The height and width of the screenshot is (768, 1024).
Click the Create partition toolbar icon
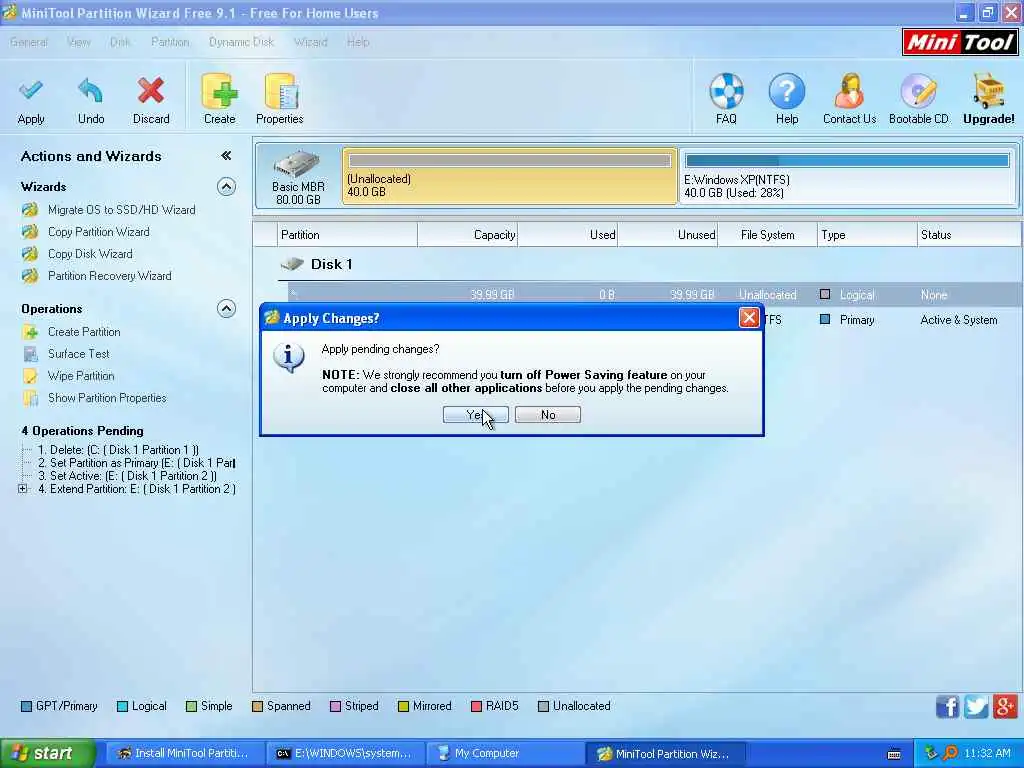[219, 91]
